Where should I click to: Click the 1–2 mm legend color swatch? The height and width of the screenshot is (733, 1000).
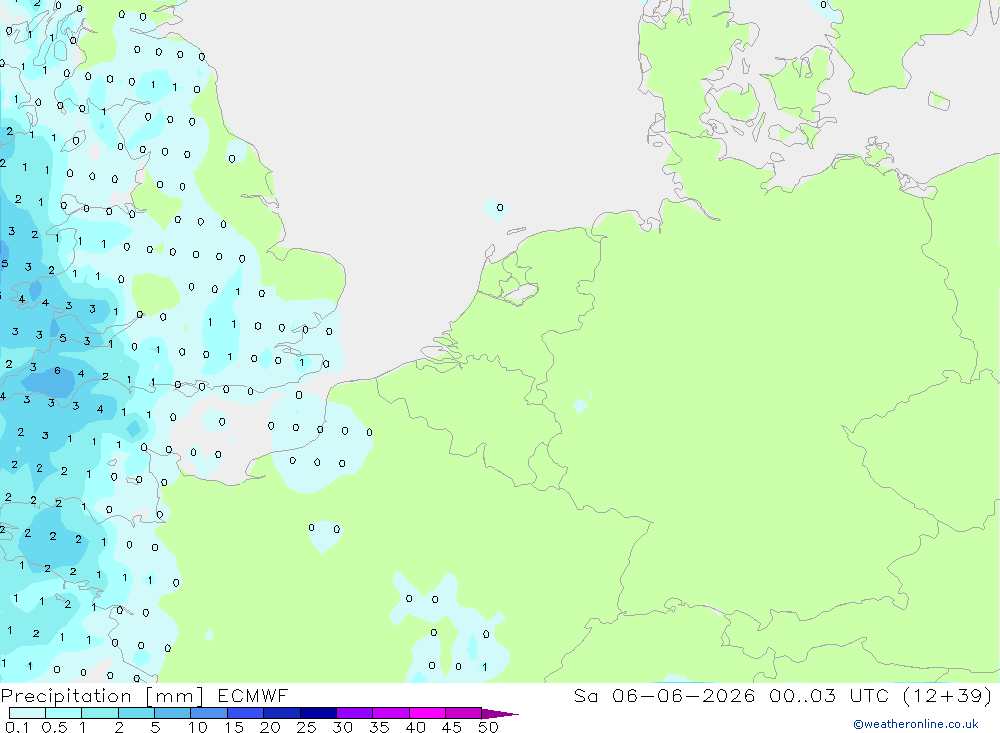click(x=100, y=713)
